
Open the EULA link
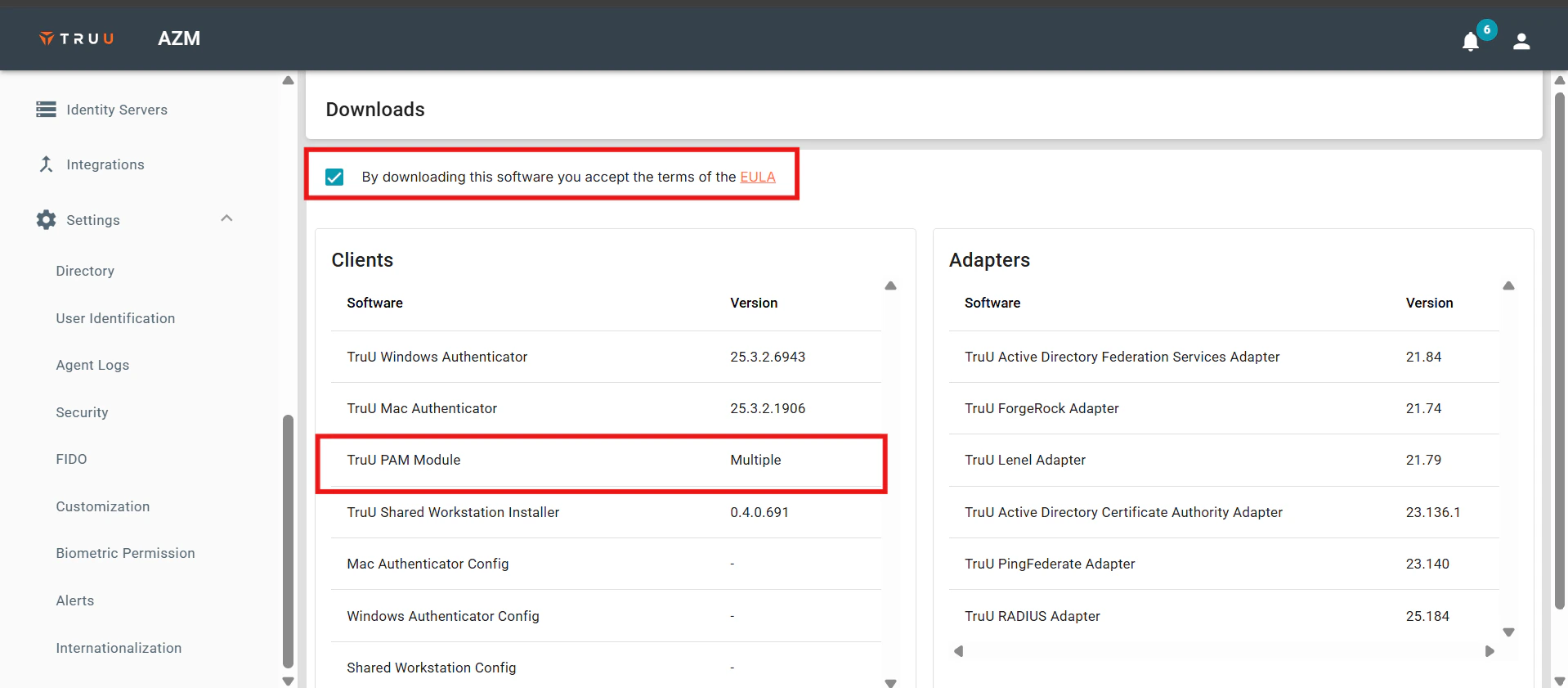coord(758,177)
